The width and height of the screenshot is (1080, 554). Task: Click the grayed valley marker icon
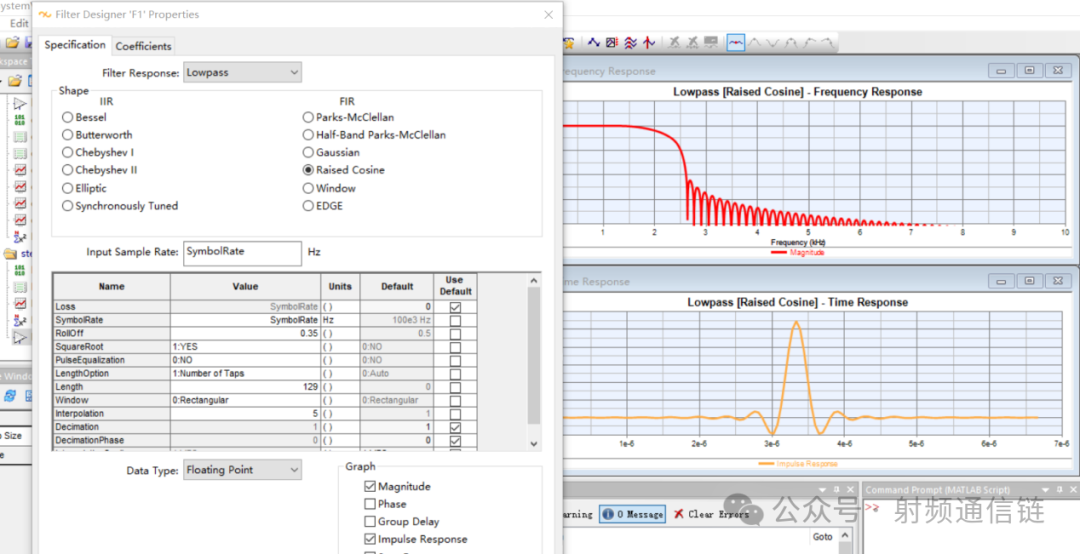[773, 43]
